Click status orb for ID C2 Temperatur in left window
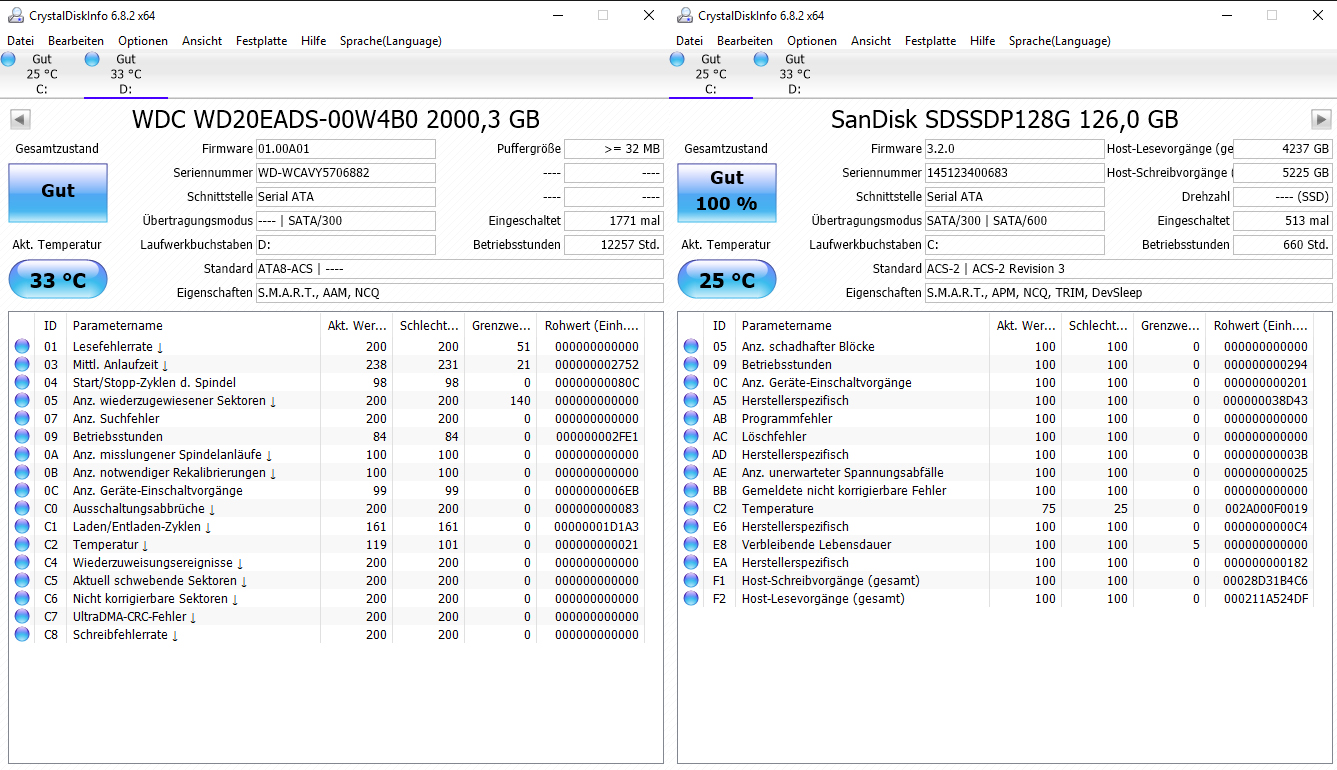The width and height of the screenshot is (1337, 770). pyautogui.click(x=22, y=545)
